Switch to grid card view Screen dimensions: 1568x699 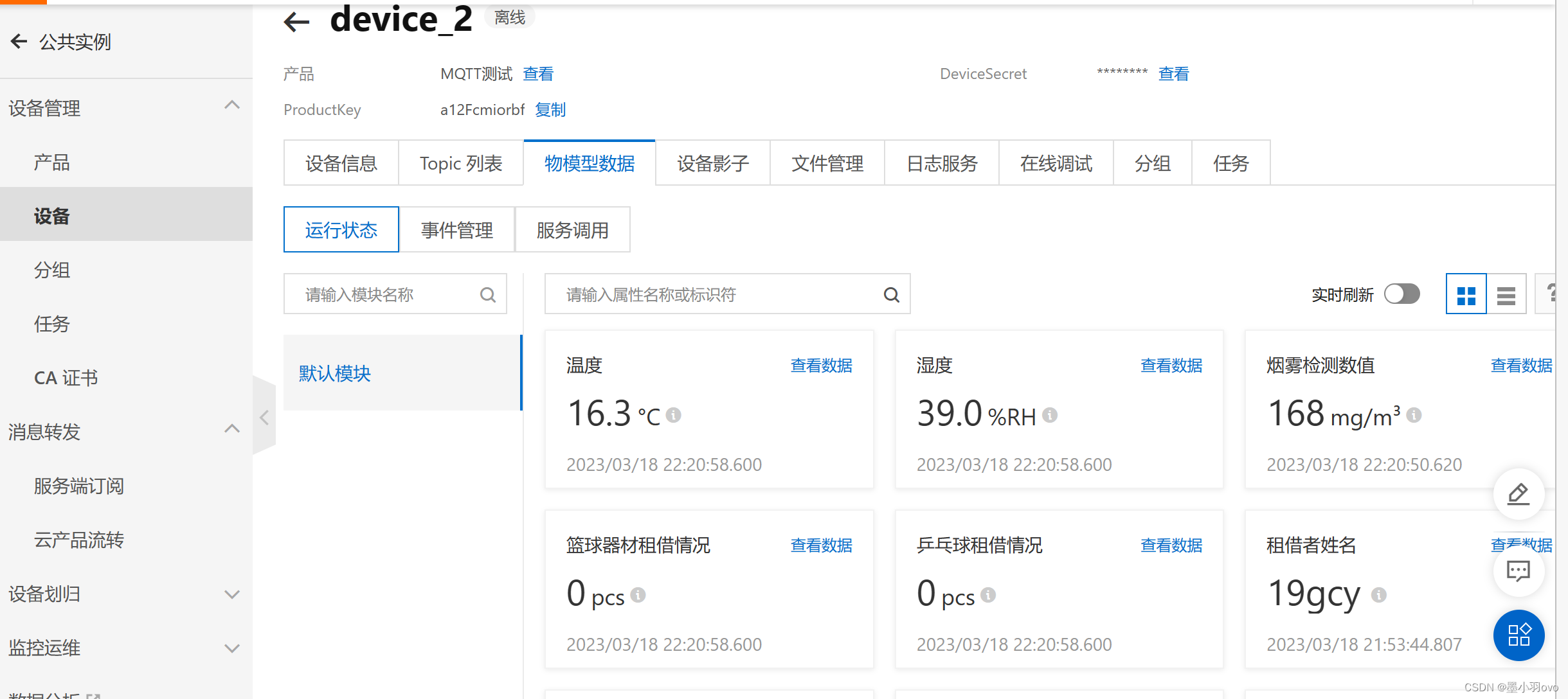[1466, 294]
